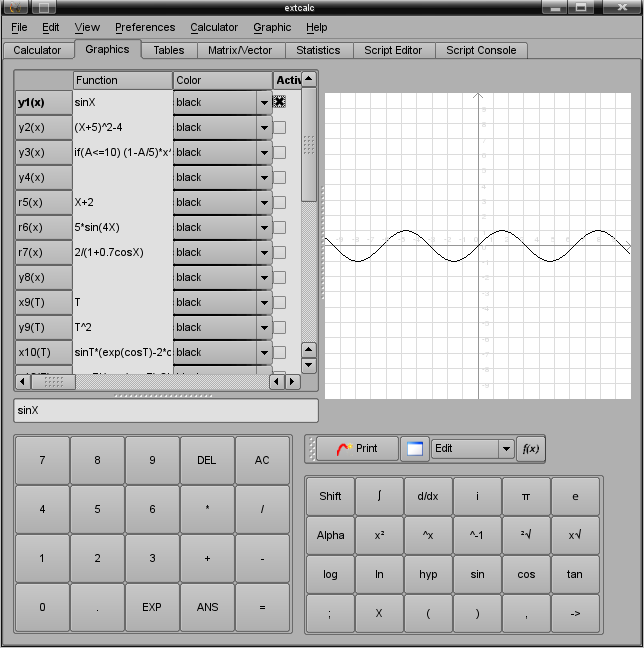Insert Euler's e constant key
644x648 pixels.
click(575, 496)
